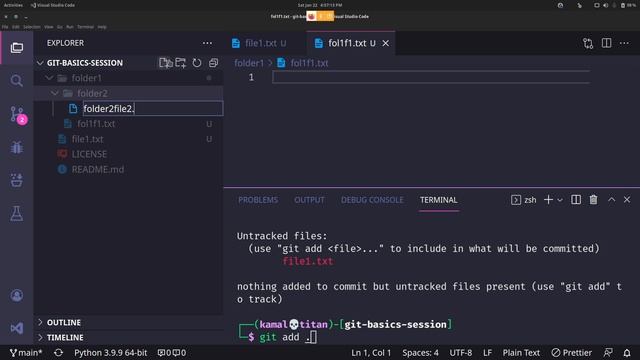
Task: Open the Explorer view in activity bar
Action: [17, 48]
